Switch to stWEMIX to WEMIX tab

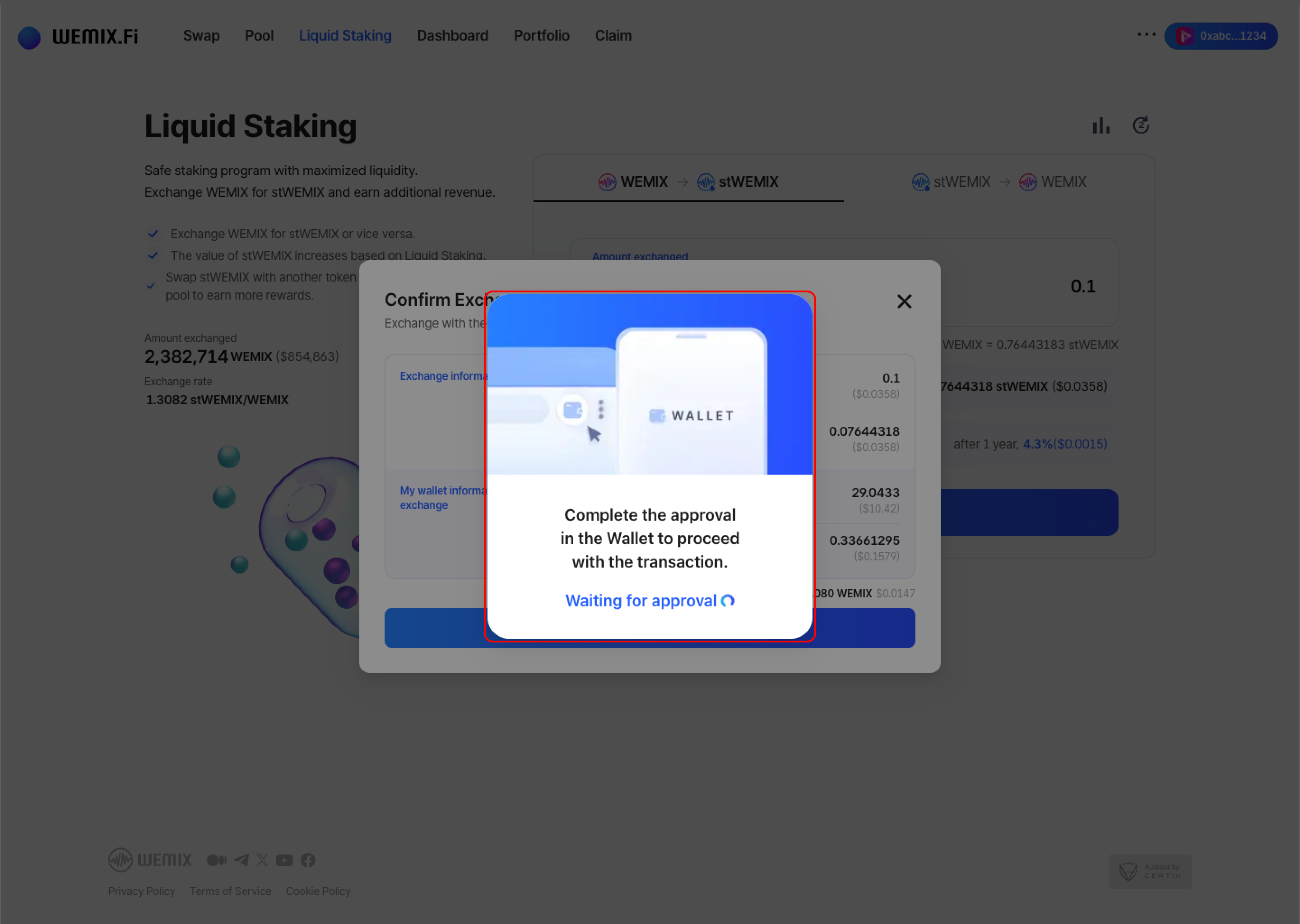tap(998, 182)
